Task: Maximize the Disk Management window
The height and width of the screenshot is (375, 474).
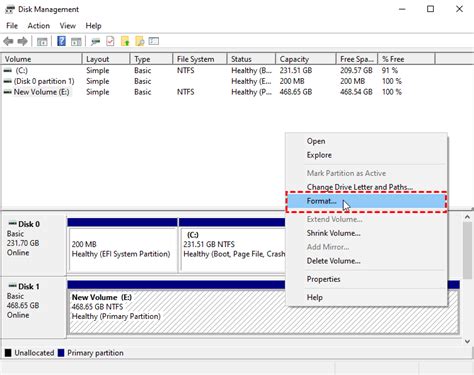Action: pyautogui.click(x=431, y=9)
